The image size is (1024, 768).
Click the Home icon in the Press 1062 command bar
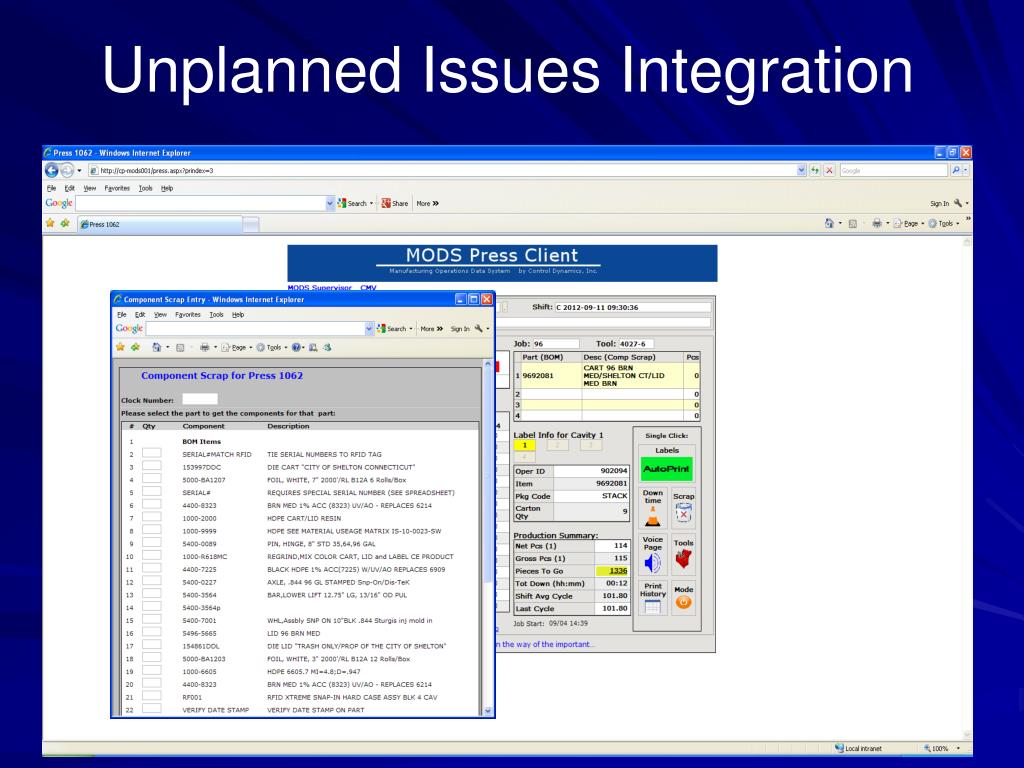pyautogui.click(x=829, y=223)
